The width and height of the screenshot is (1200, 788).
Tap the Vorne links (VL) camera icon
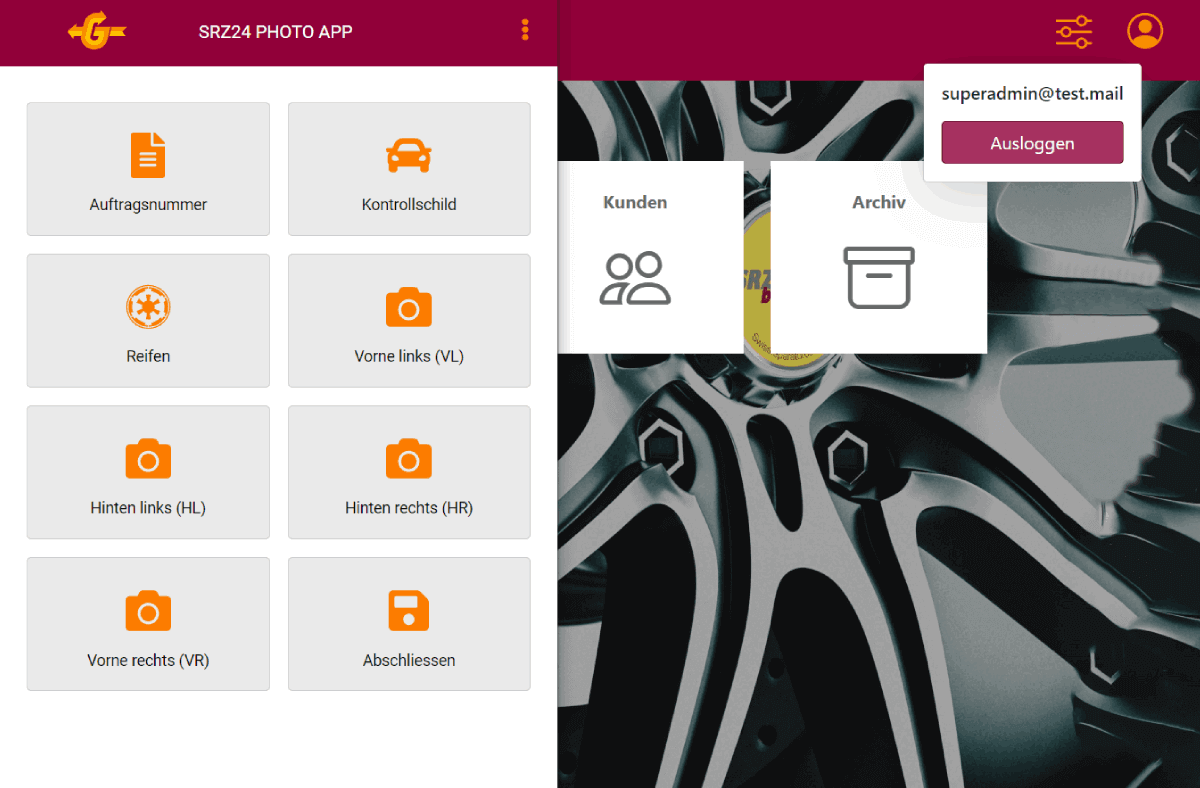408,307
